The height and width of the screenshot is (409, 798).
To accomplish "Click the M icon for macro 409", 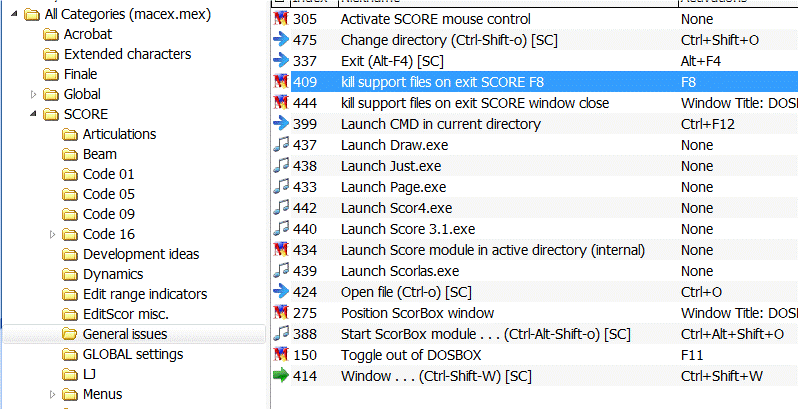I will [281, 82].
